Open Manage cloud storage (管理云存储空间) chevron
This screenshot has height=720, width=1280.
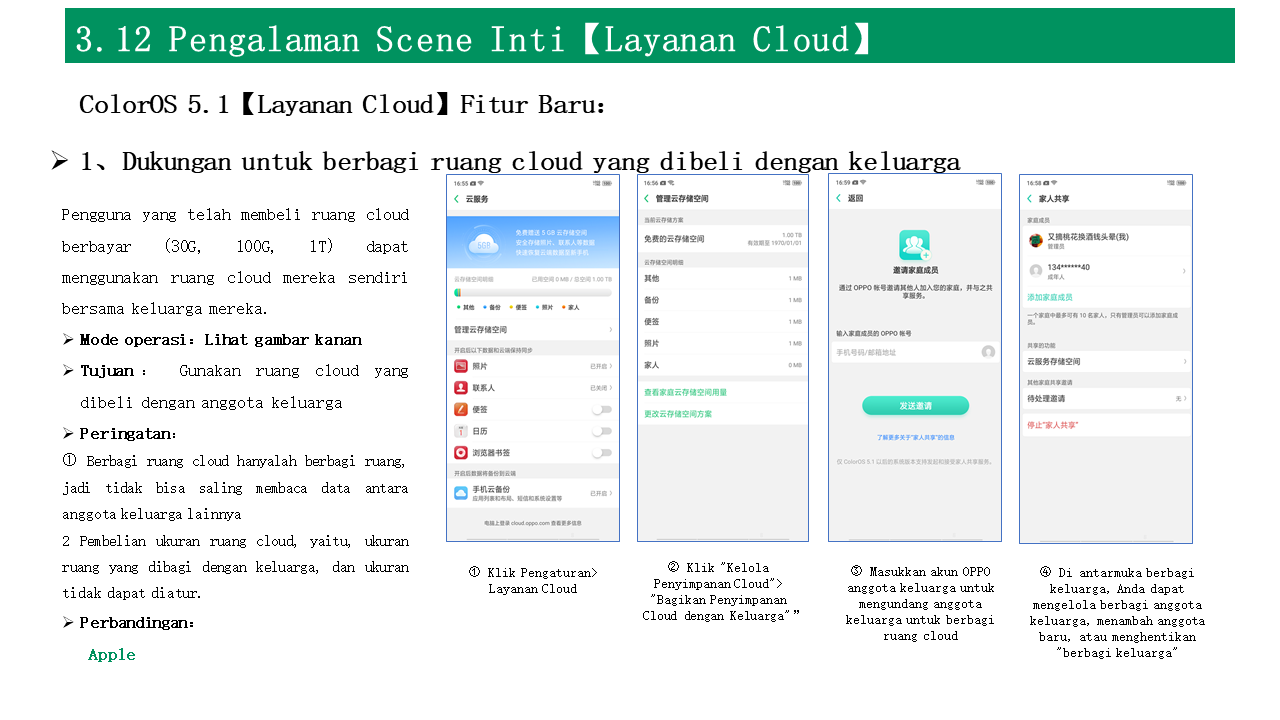point(611,329)
